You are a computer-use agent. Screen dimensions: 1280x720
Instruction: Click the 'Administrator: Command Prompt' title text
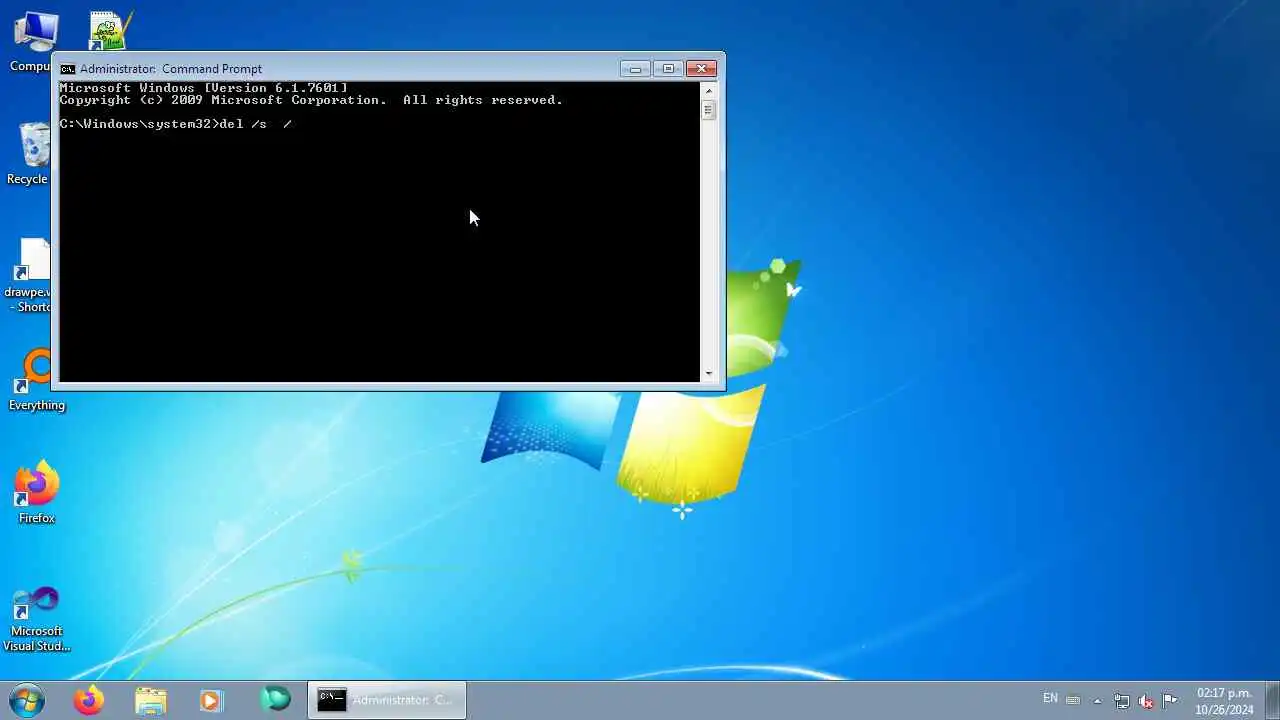[x=171, y=69]
